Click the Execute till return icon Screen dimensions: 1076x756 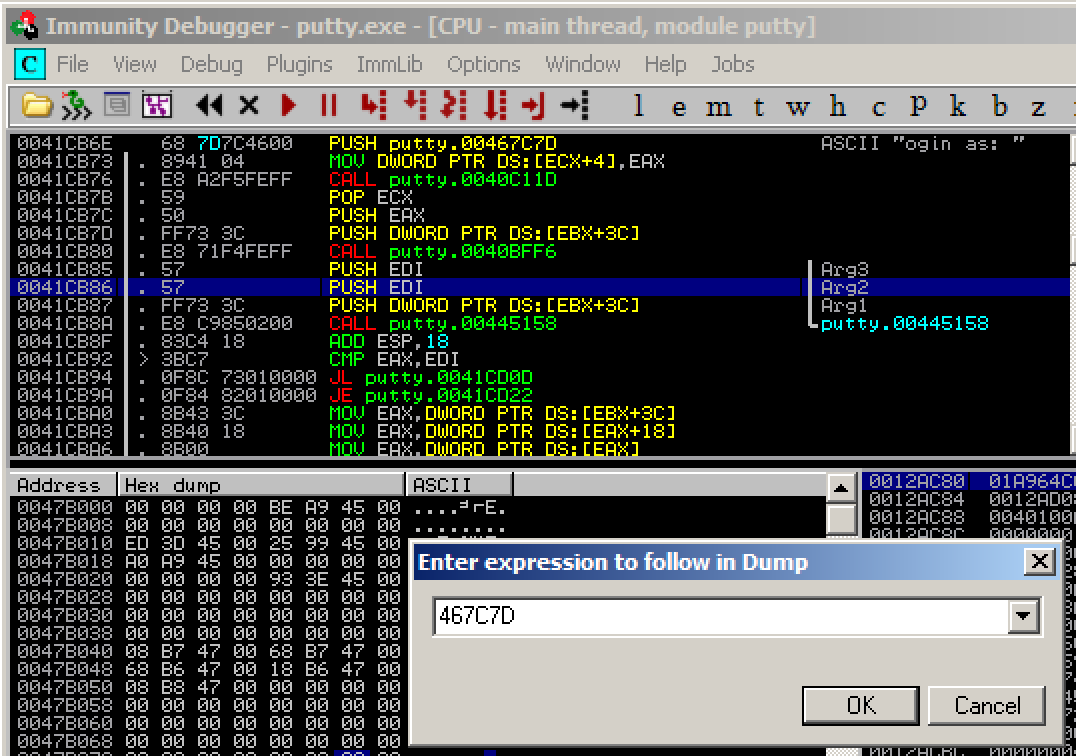point(533,106)
